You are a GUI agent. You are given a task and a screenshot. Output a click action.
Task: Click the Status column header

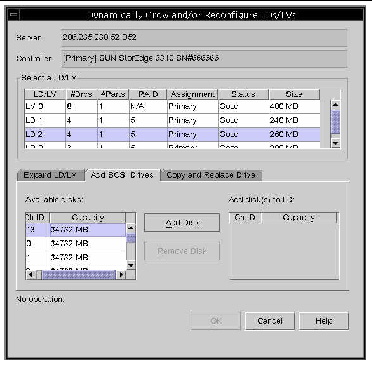244,94
